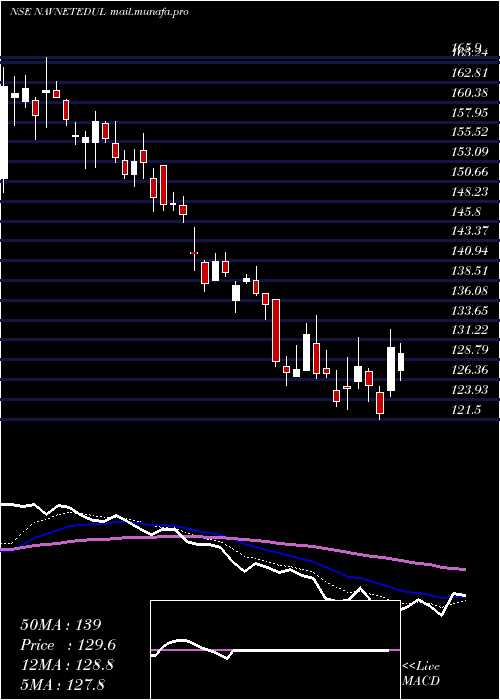The width and height of the screenshot is (500, 700).
Task: Select the 145.8 price level label
Action: pos(466,212)
